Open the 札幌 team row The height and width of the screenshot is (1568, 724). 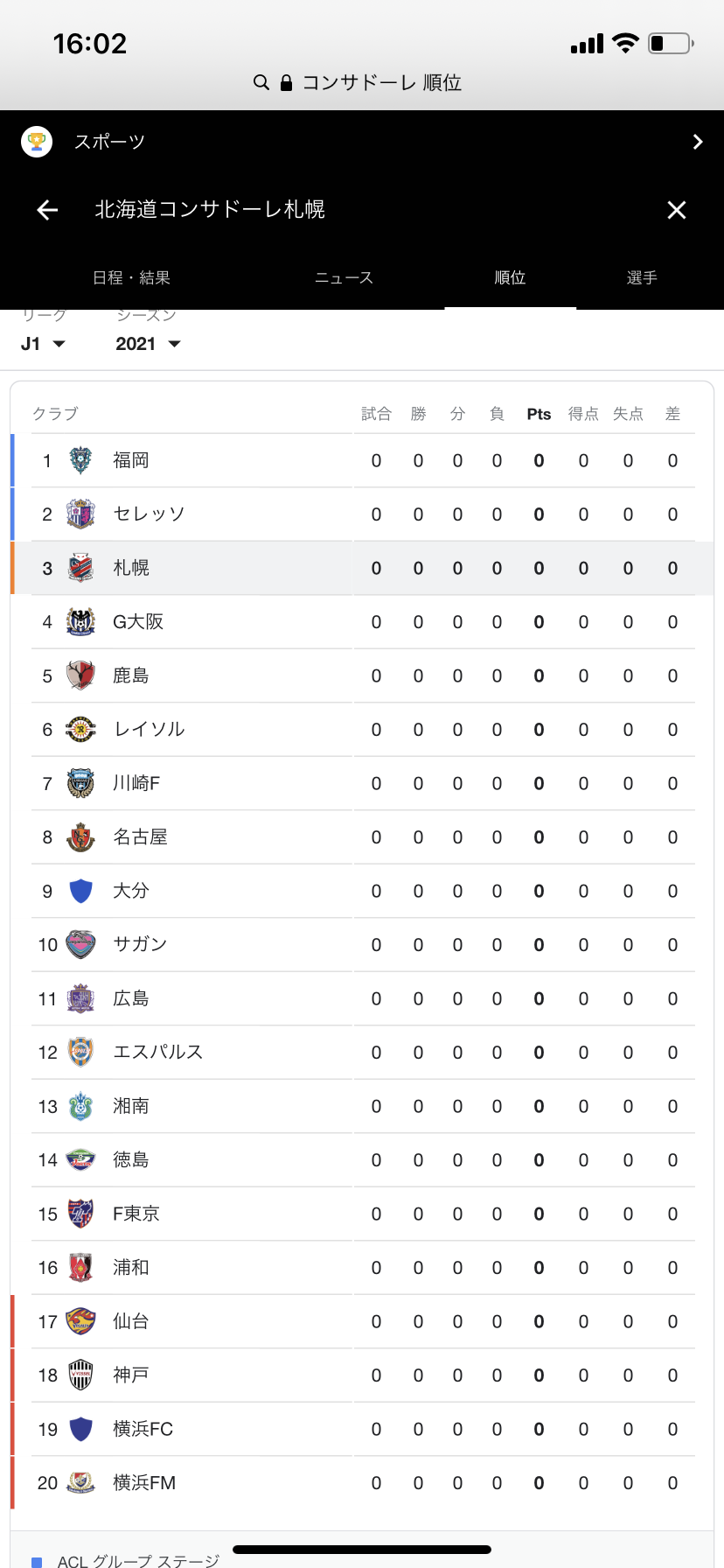click(131, 568)
